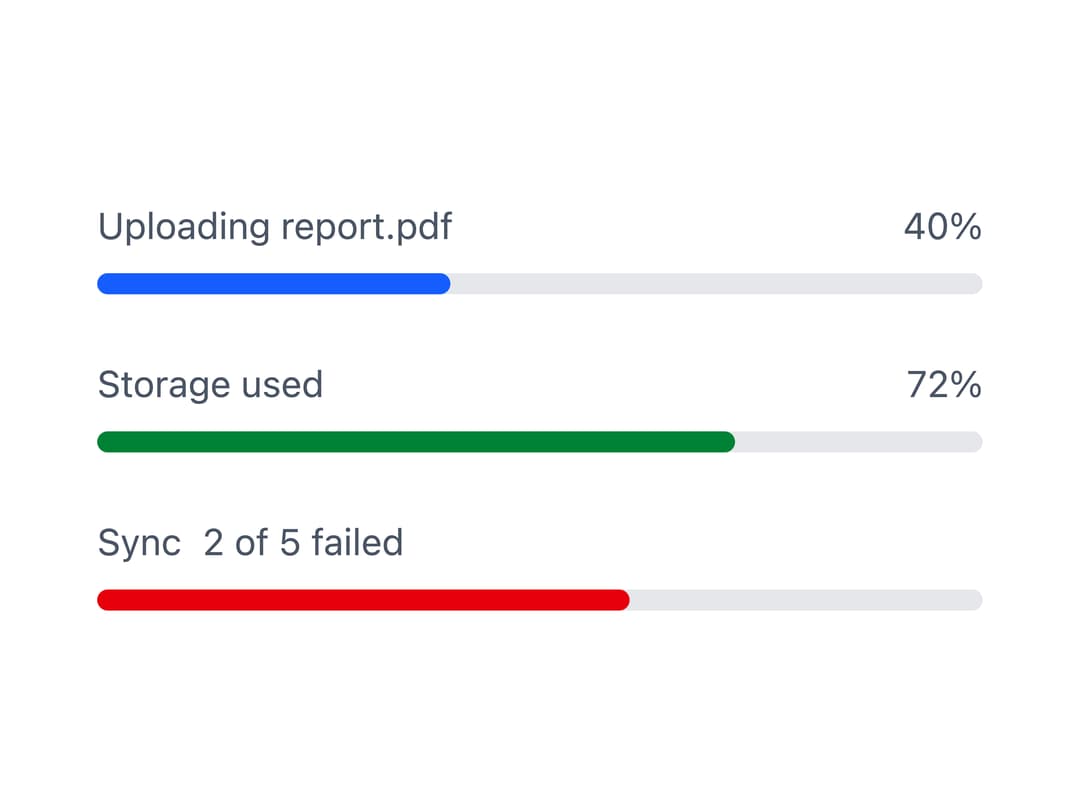The image size is (1080, 810).
Task: Click the green filled storage bar segment
Action: point(416,442)
